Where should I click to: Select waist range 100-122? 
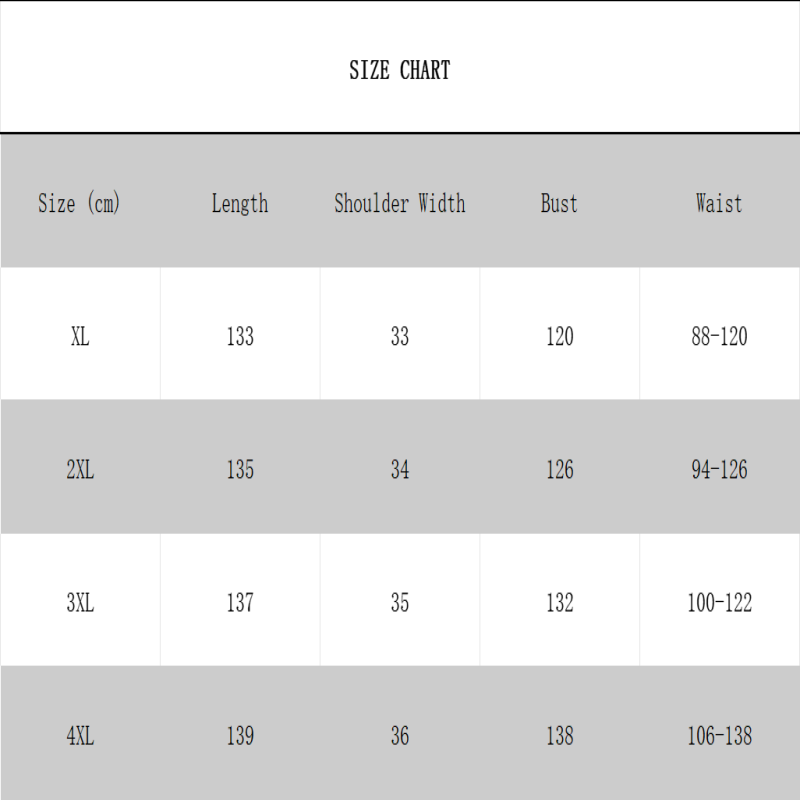click(x=719, y=603)
